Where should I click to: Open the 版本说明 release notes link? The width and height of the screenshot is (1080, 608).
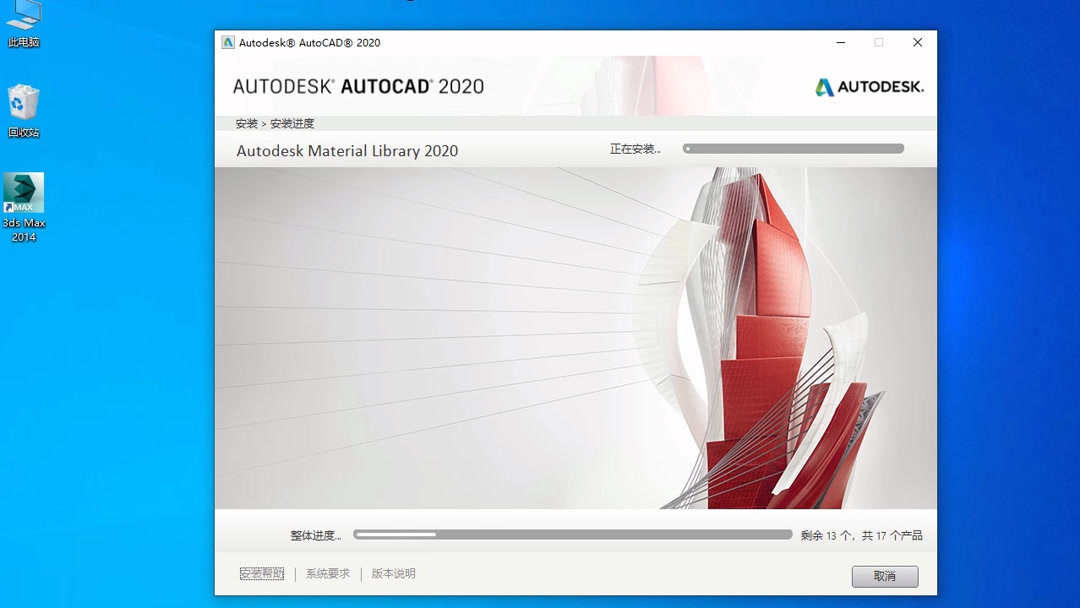(x=392, y=573)
